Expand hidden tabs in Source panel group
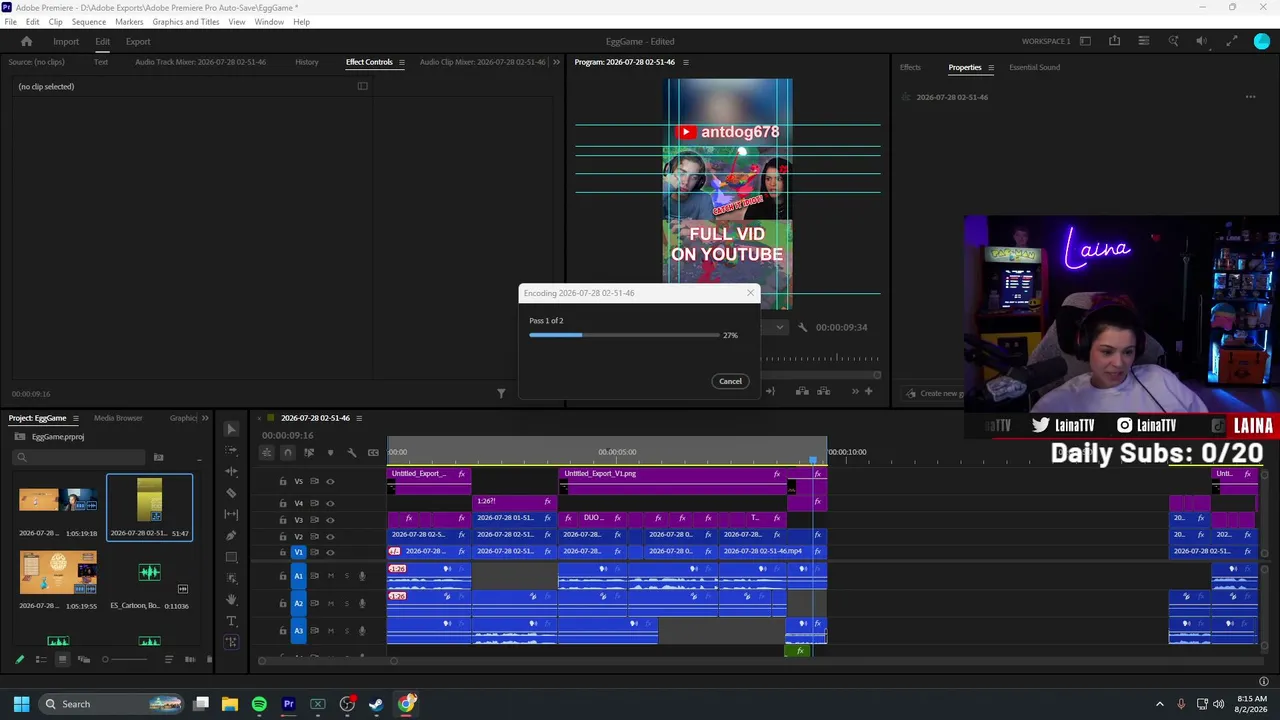 (556, 62)
